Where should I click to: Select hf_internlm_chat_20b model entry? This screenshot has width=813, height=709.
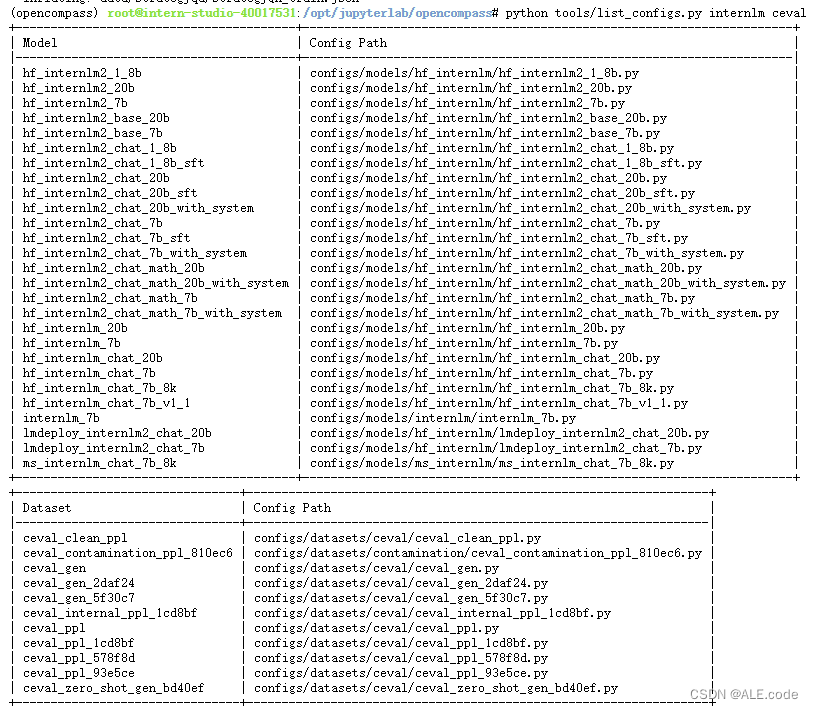[x=92, y=359]
